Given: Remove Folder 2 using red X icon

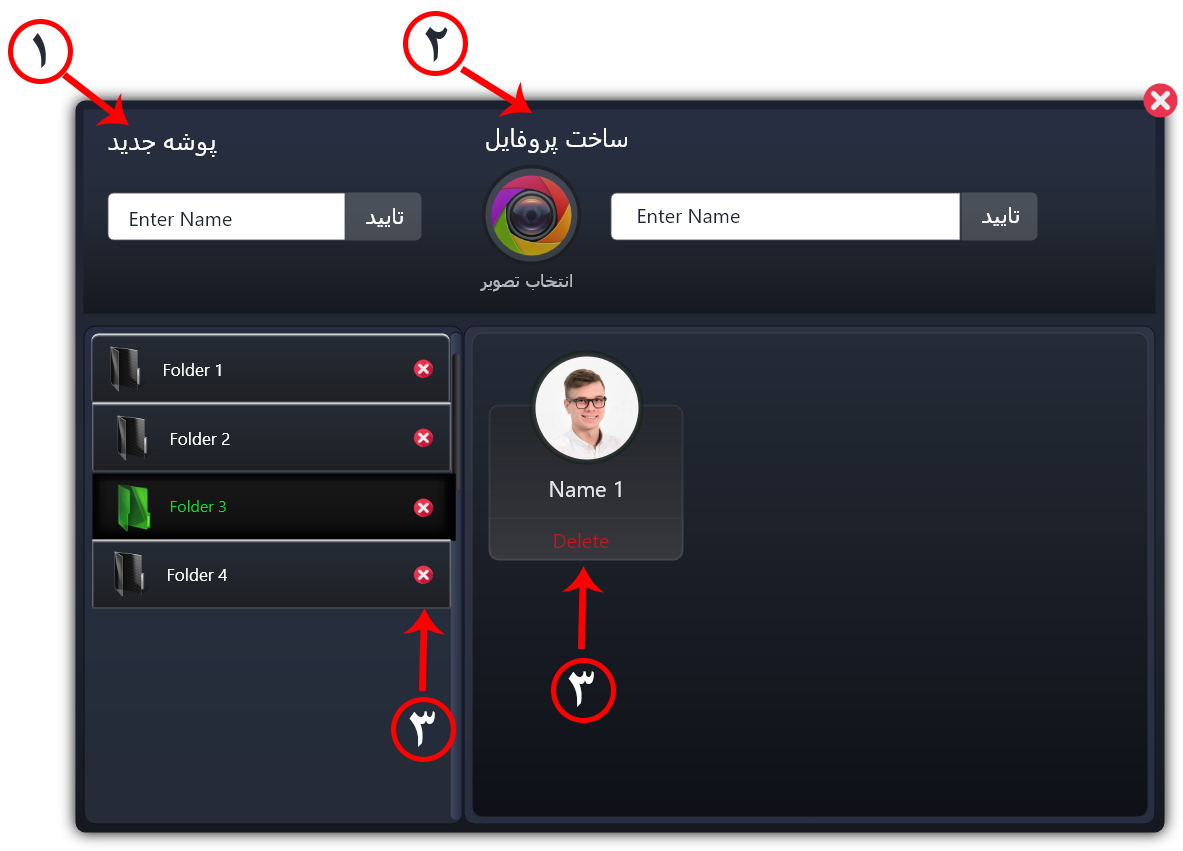Looking at the screenshot, I should (x=423, y=438).
